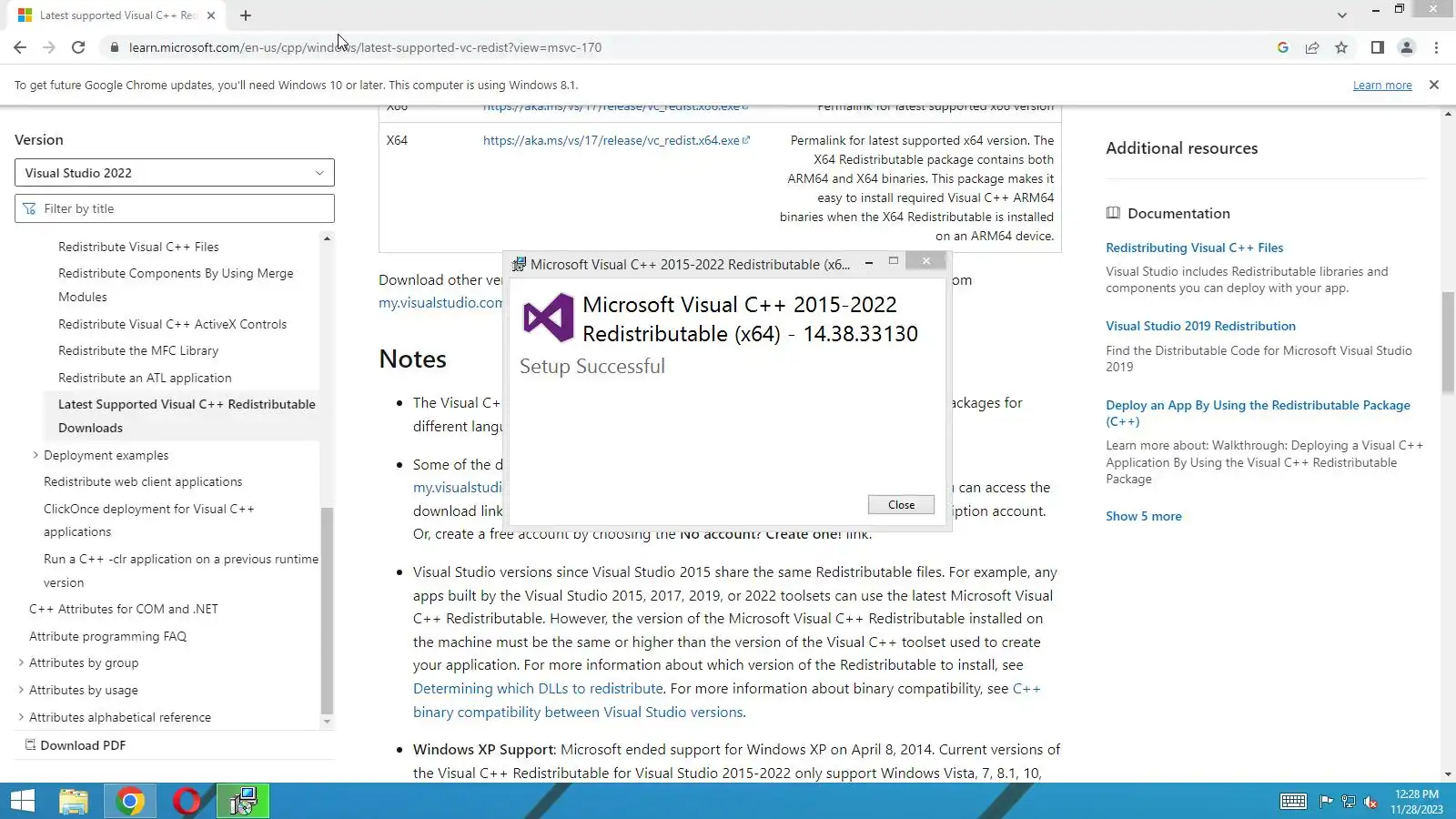Image resolution: width=1456 pixels, height=819 pixels.
Task: Open Opera from the taskbar
Action: click(x=187, y=801)
